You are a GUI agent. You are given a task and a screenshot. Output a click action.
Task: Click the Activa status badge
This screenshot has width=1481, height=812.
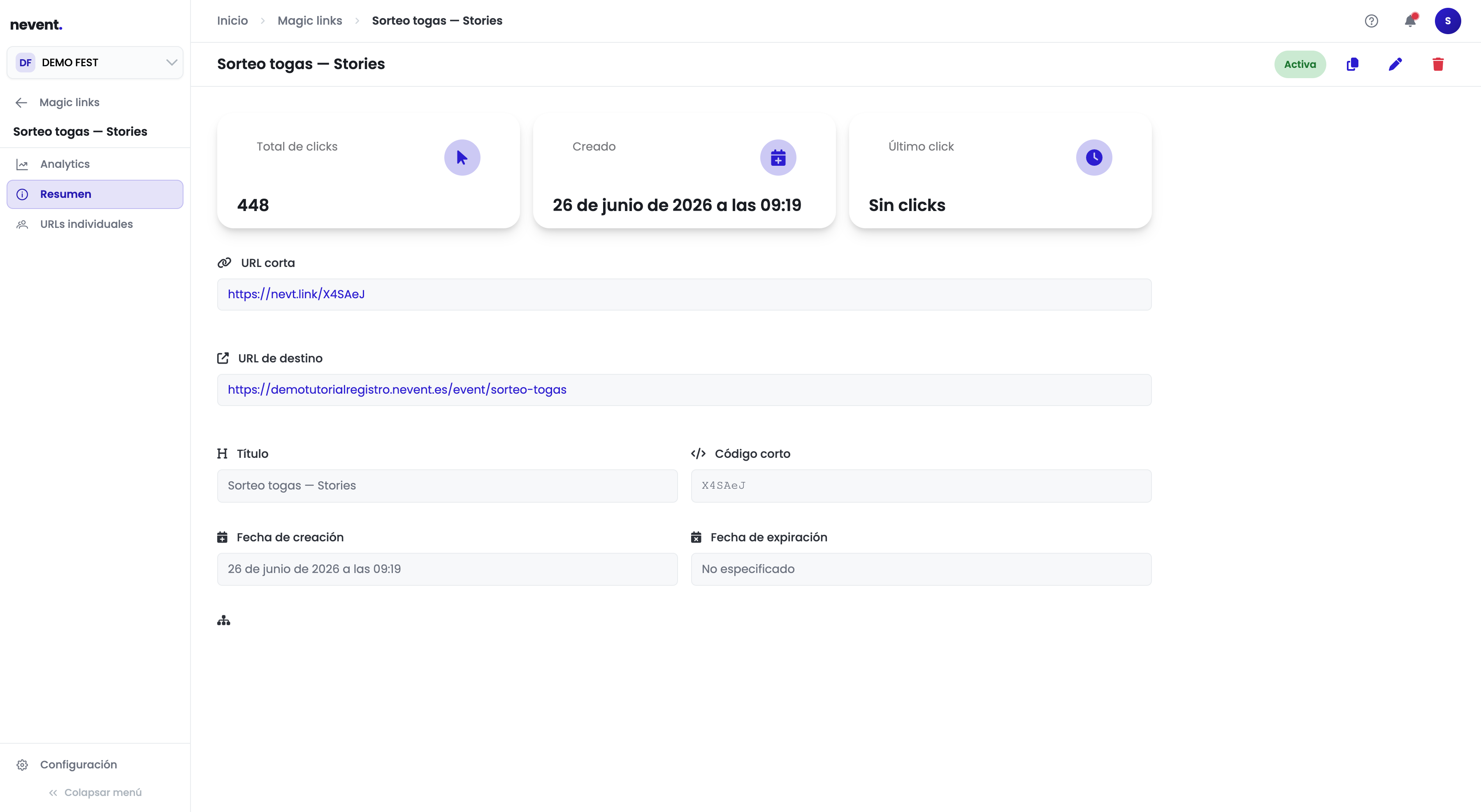pos(1300,64)
